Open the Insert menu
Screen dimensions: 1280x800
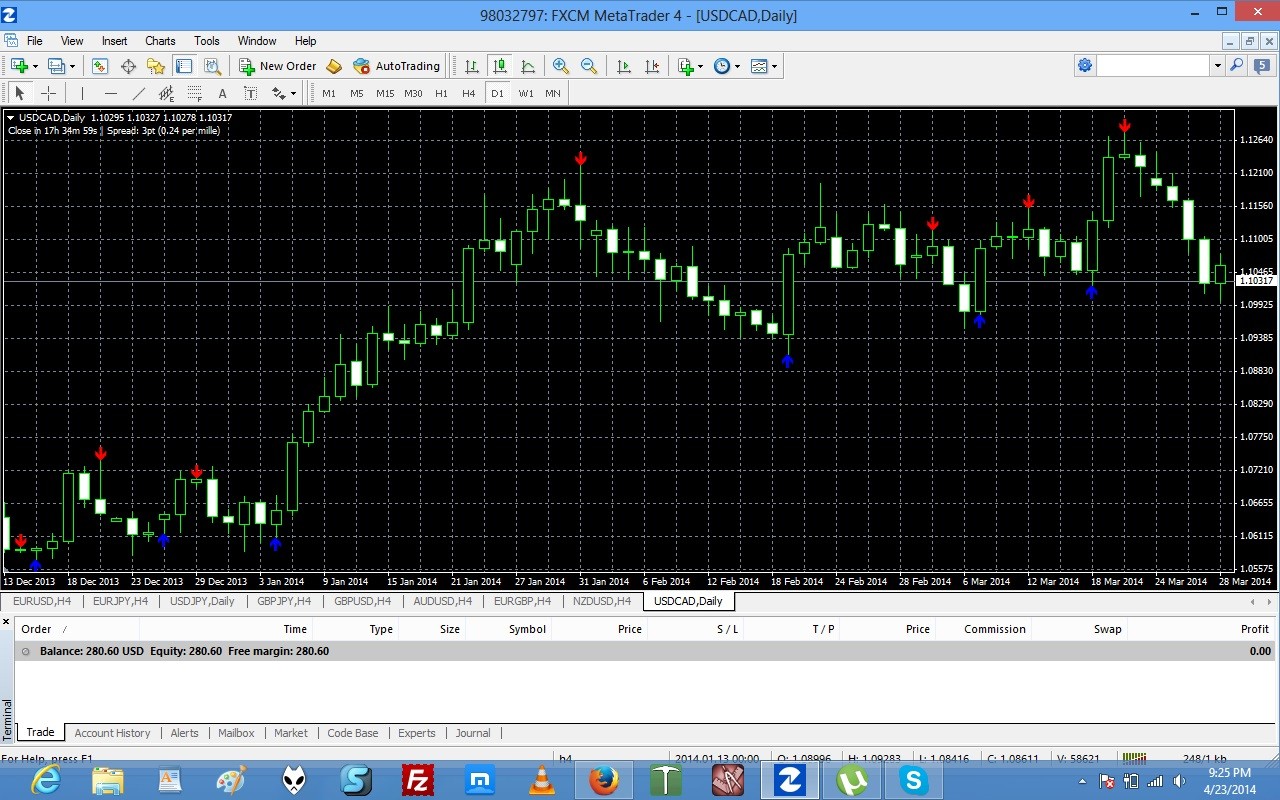(x=114, y=41)
